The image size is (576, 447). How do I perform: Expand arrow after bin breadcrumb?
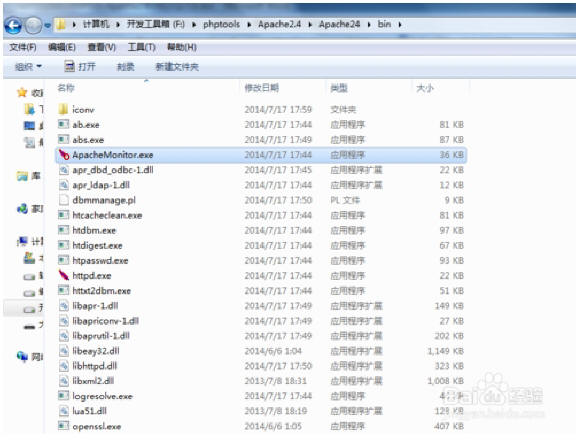400,25
